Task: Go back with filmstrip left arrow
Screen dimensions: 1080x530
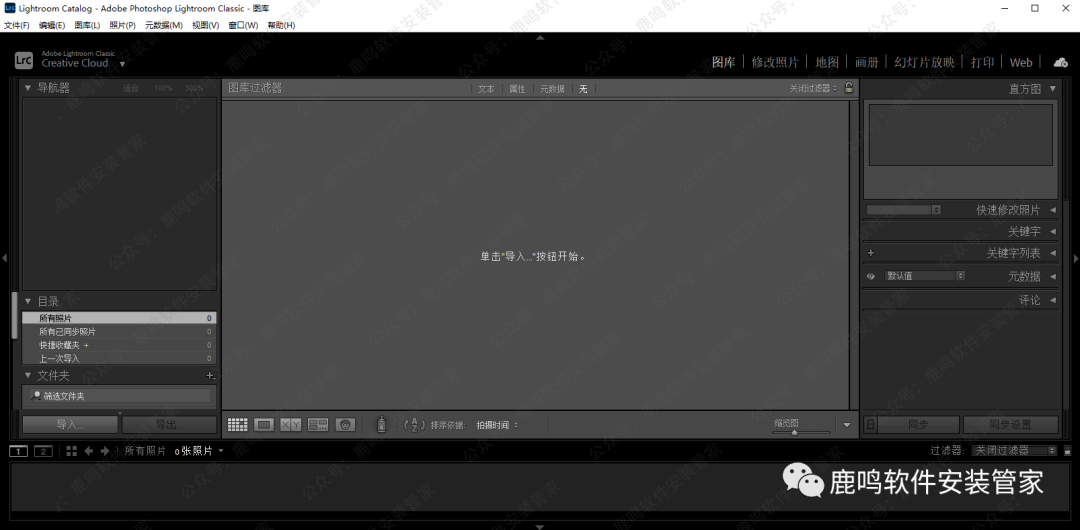Action: pos(88,451)
